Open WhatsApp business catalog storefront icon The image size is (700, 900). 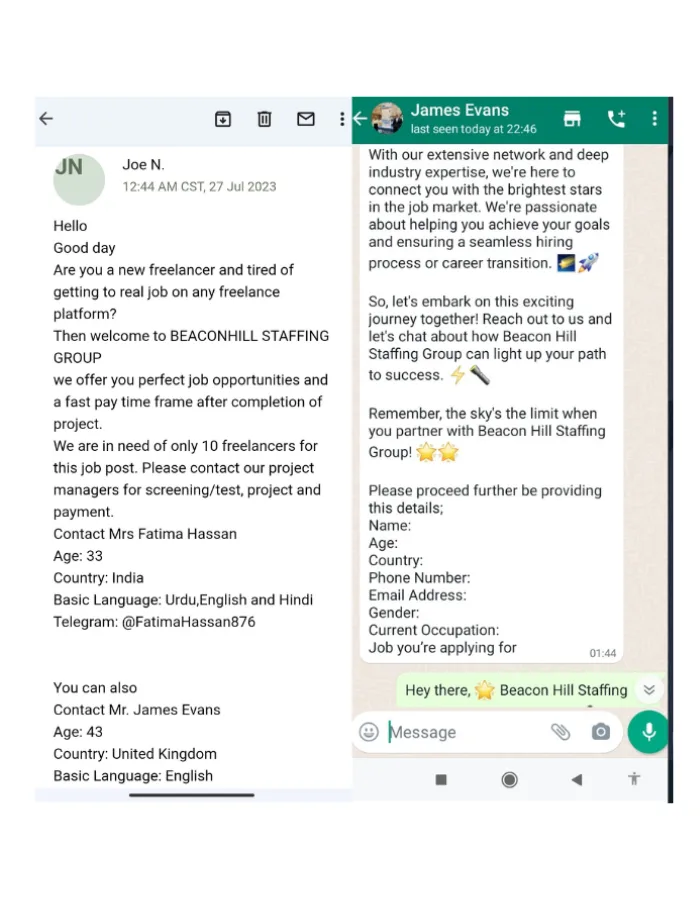tap(572, 119)
